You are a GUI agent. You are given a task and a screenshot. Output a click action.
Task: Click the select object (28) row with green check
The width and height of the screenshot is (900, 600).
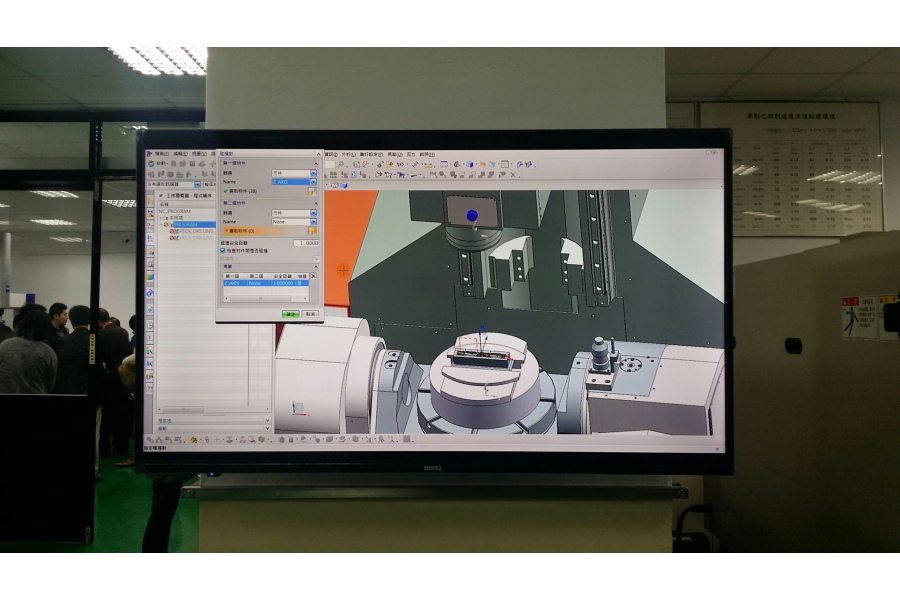click(269, 191)
